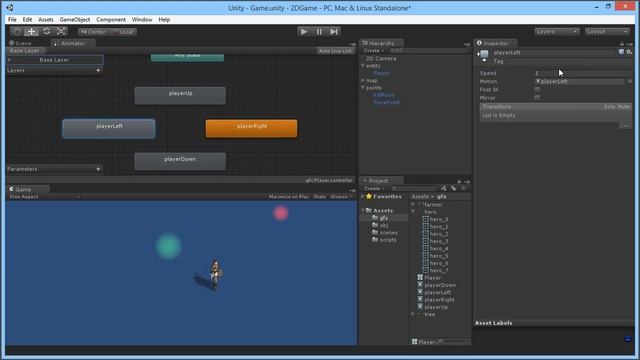Click the Base Layer breadcrumb
The width and height of the screenshot is (640, 360).
coord(25,51)
